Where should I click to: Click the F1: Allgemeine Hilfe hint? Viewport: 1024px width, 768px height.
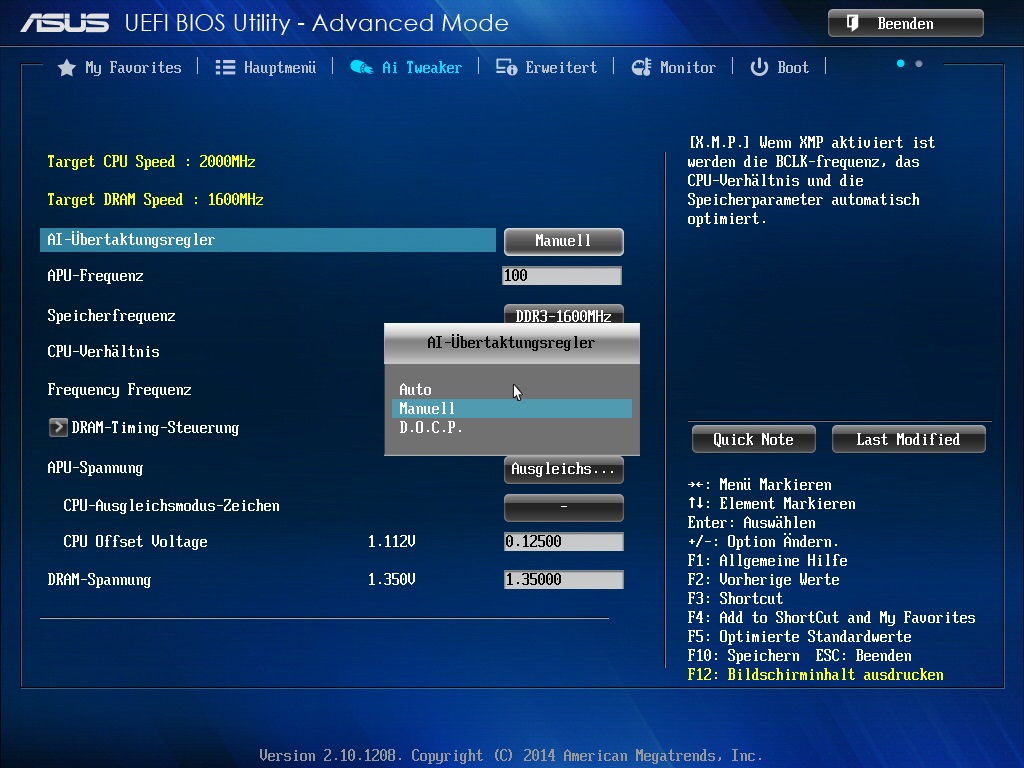(767, 561)
